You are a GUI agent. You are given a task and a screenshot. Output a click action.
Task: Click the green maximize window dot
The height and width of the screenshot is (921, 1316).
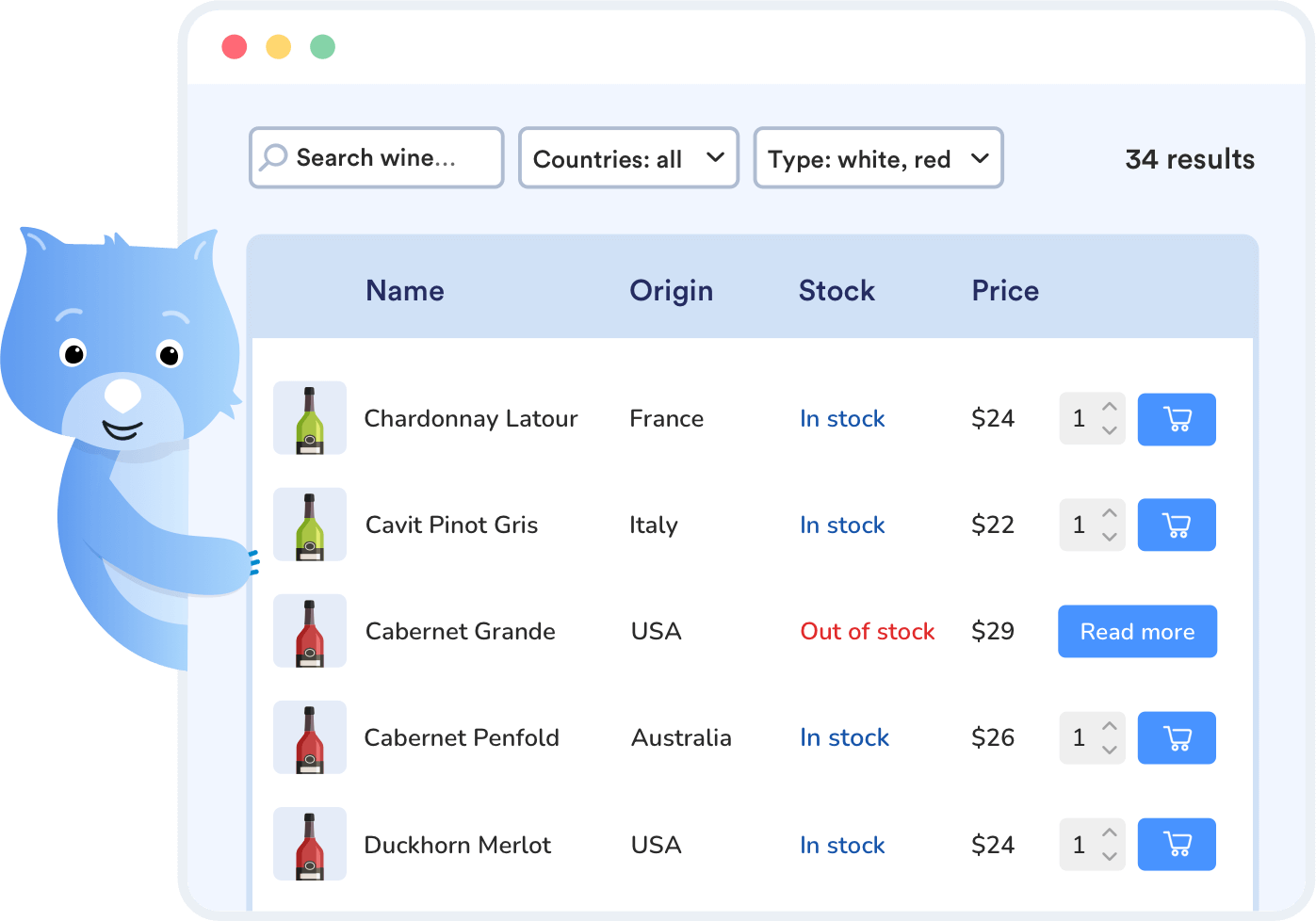tap(323, 46)
